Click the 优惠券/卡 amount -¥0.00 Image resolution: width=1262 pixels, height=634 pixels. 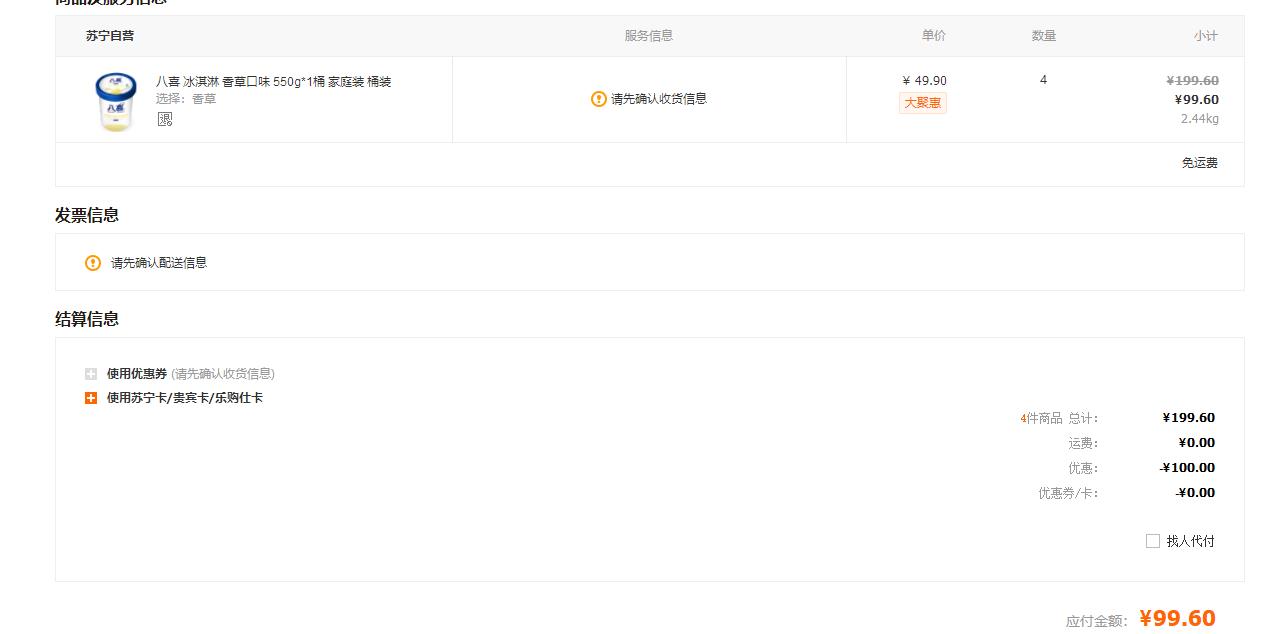coord(1196,493)
